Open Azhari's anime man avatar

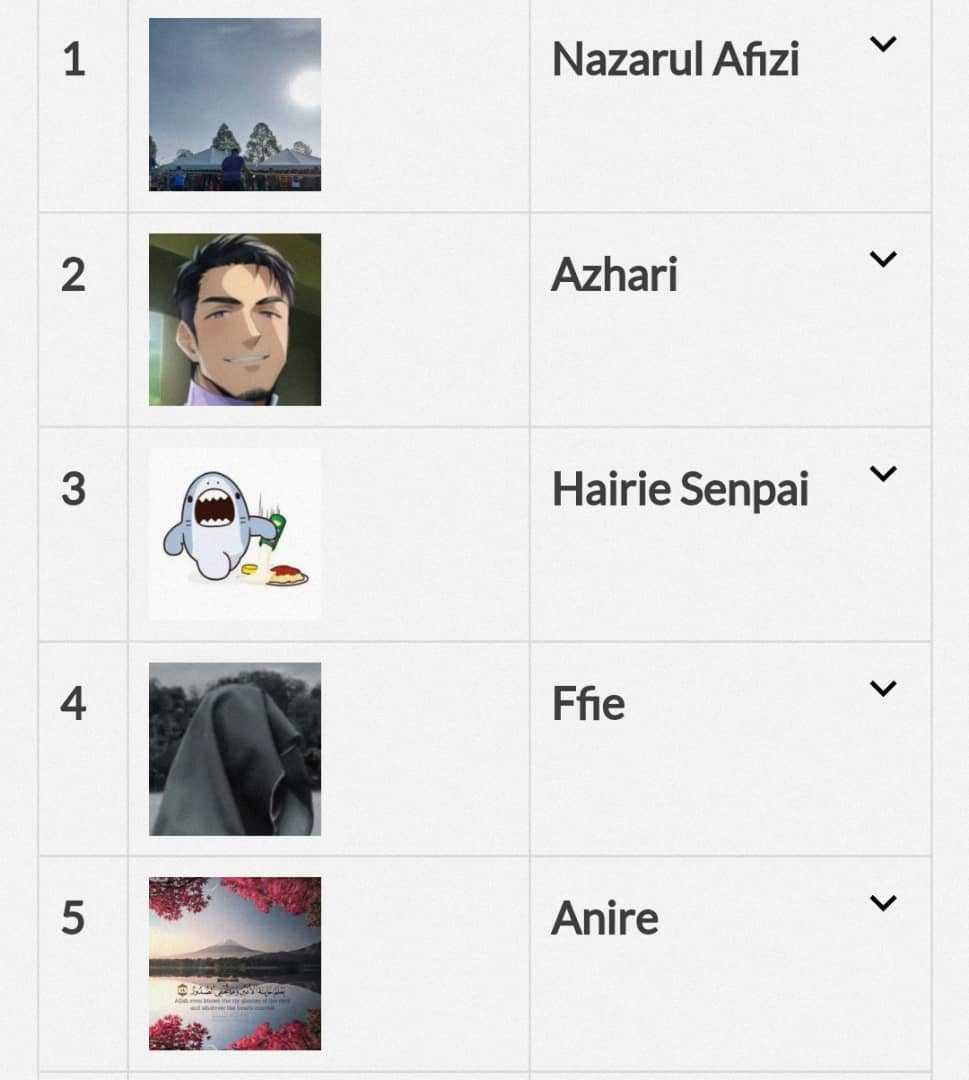(x=235, y=320)
